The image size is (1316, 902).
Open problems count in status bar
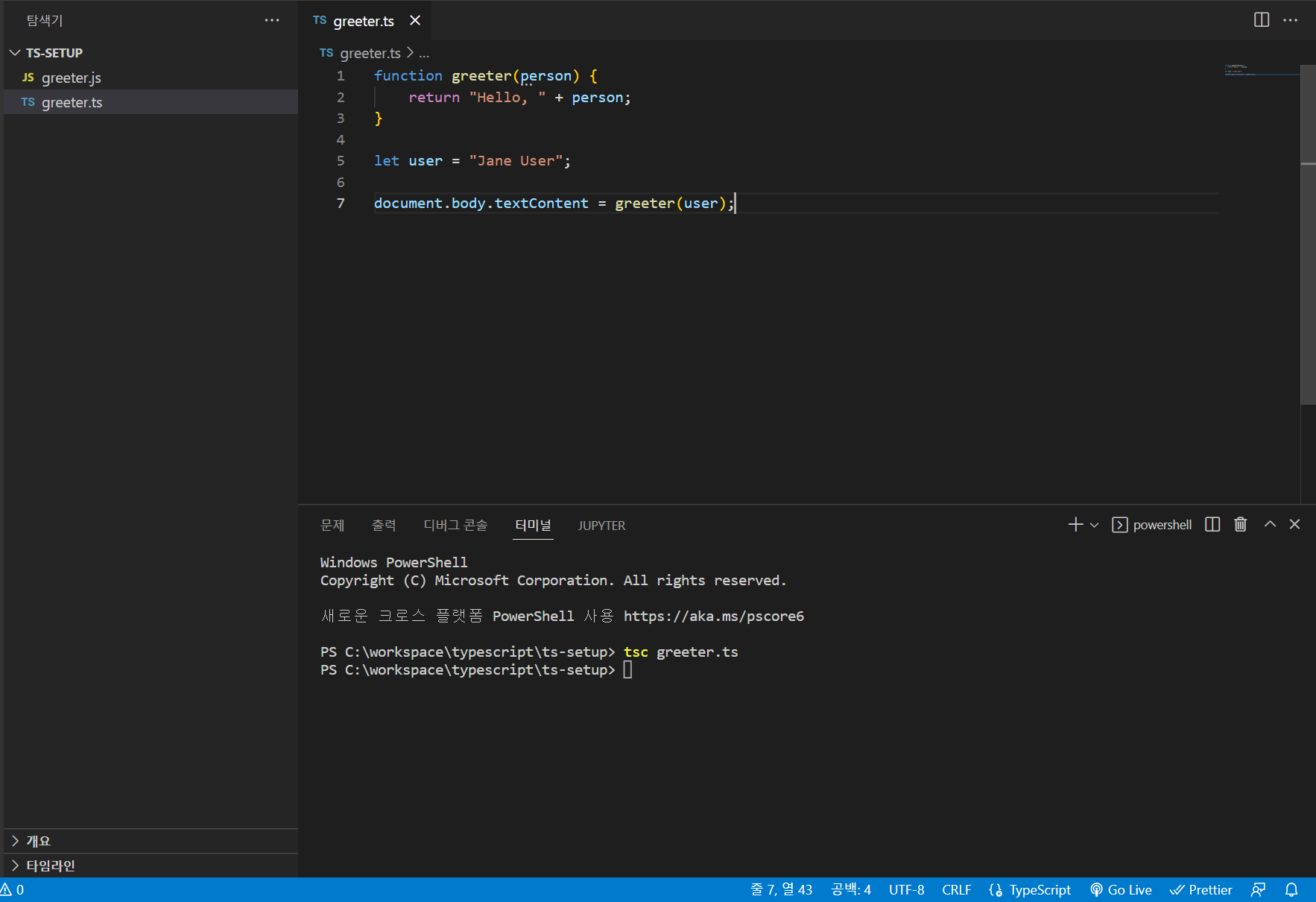(13, 890)
